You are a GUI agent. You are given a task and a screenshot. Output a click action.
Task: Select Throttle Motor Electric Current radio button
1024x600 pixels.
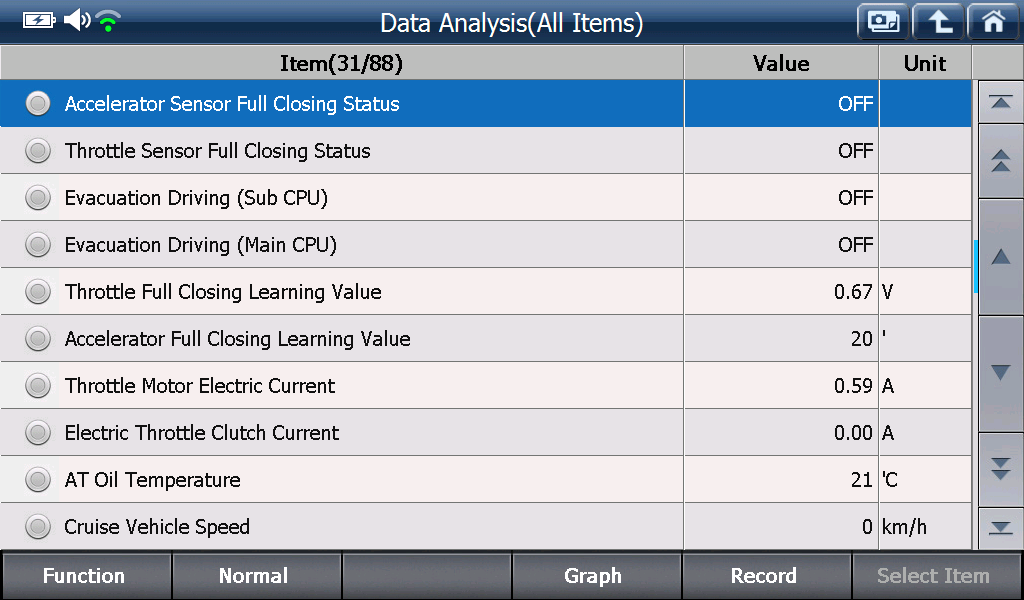[x=38, y=386]
